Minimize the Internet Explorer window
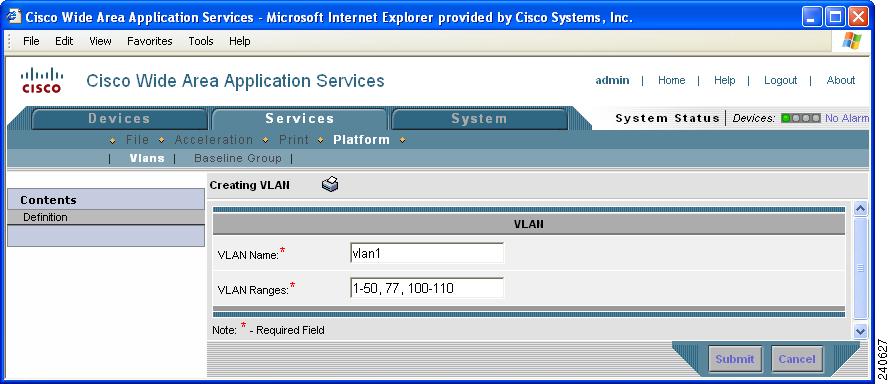This screenshot has height=384, width=890. pos(812,17)
